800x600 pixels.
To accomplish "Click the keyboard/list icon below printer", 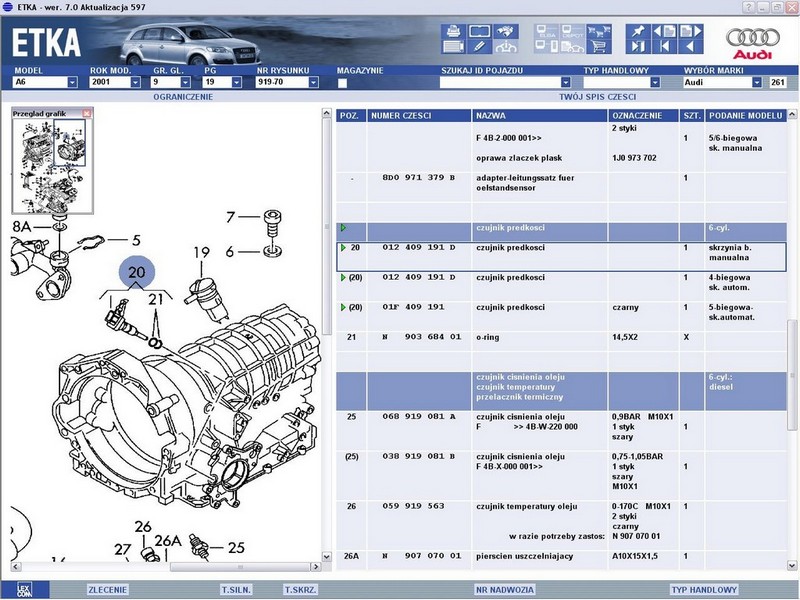I will pyautogui.click(x=453, y=47).
